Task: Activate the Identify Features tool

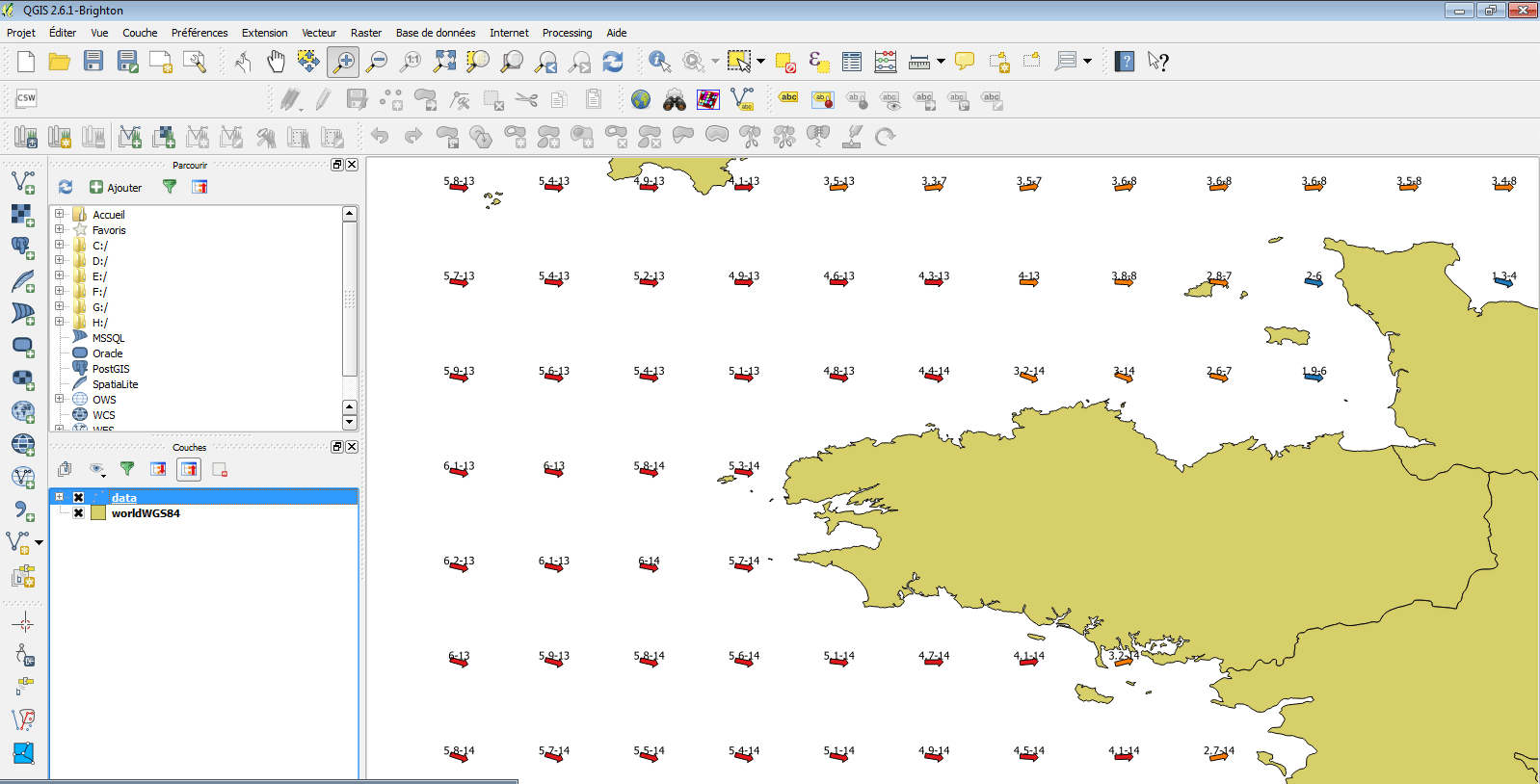Action: [659, 62]
